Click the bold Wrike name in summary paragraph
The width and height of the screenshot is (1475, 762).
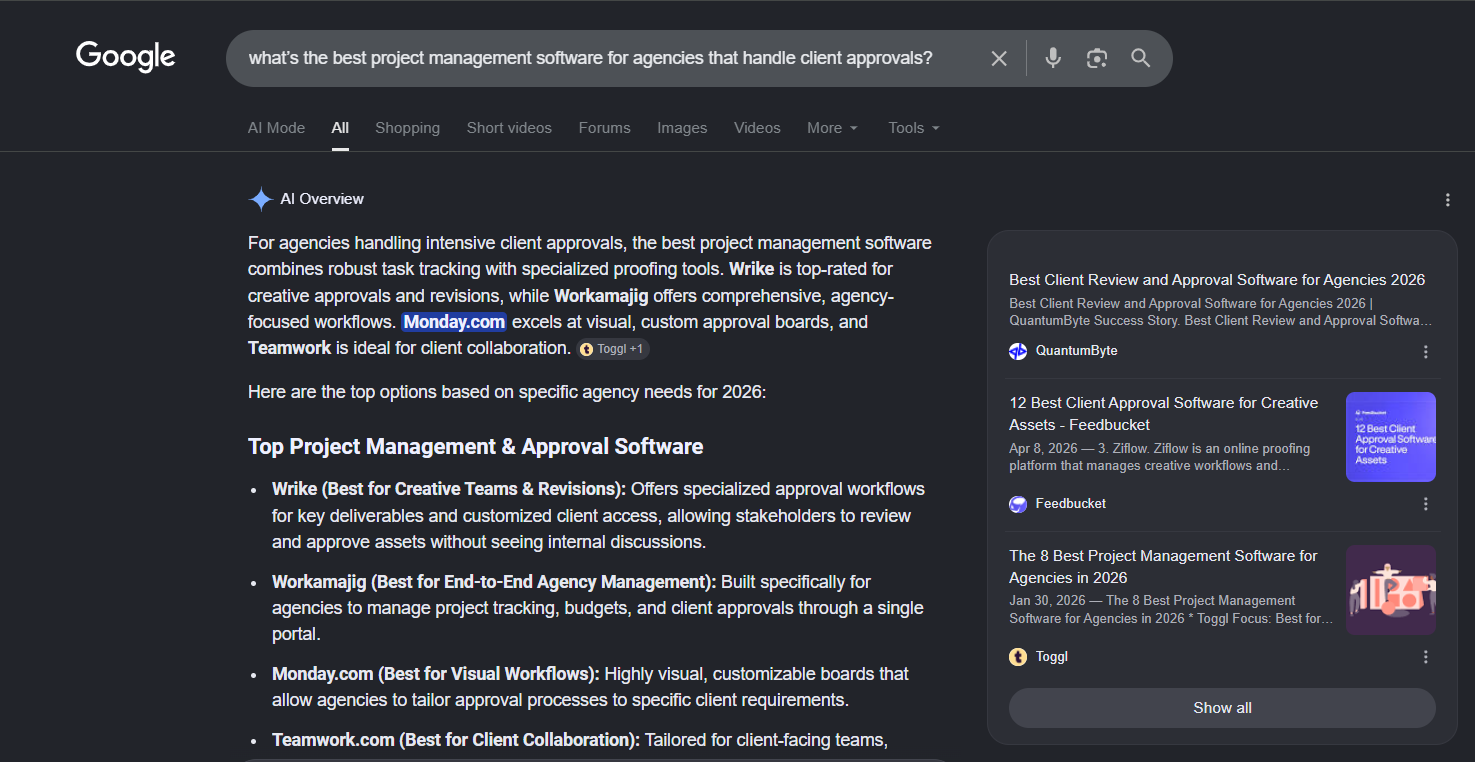(x=752, y=269)
